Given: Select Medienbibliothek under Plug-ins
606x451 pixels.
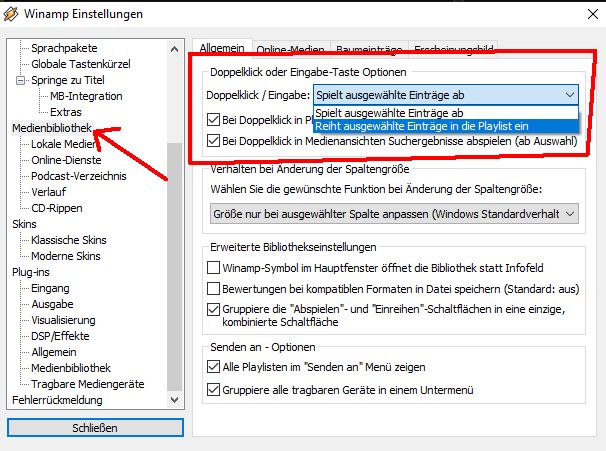Looking at the screenshot, I should pos(71,368).
